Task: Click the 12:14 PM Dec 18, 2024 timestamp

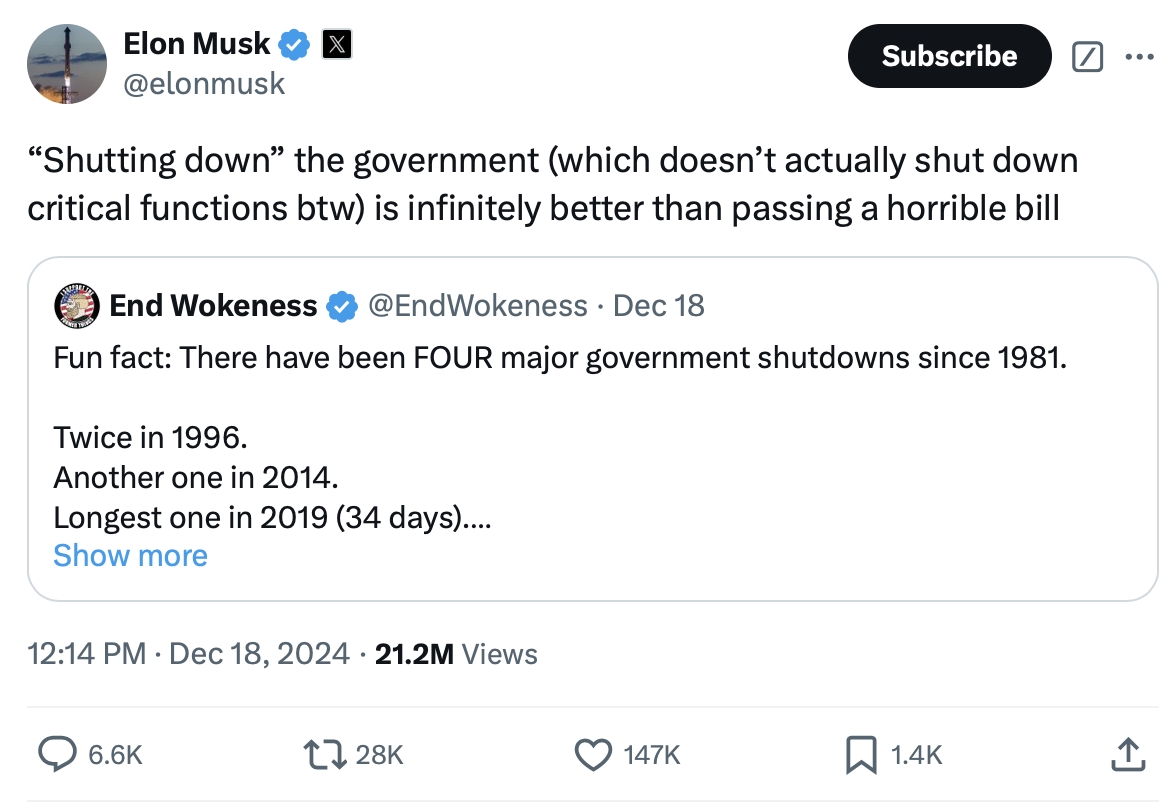Action: point(189,655)
